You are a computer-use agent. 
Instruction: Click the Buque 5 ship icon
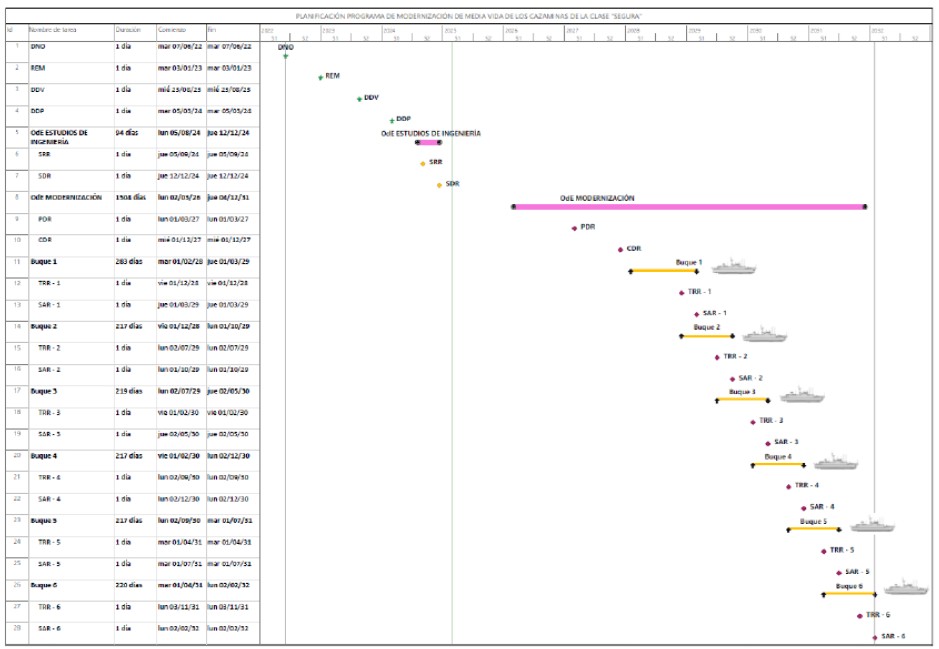(872, 525)
